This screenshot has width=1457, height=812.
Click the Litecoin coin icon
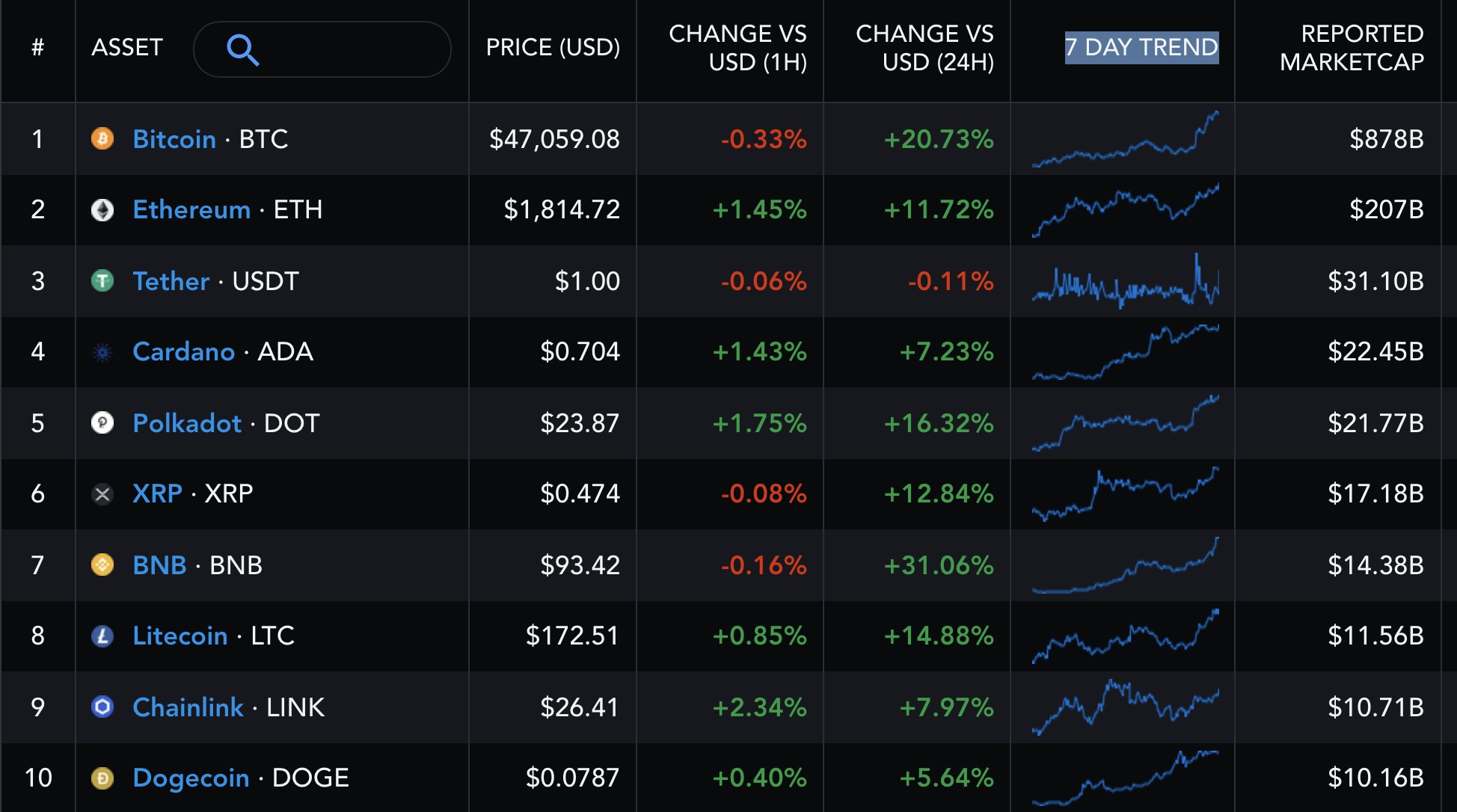click(x=102, y=636)
